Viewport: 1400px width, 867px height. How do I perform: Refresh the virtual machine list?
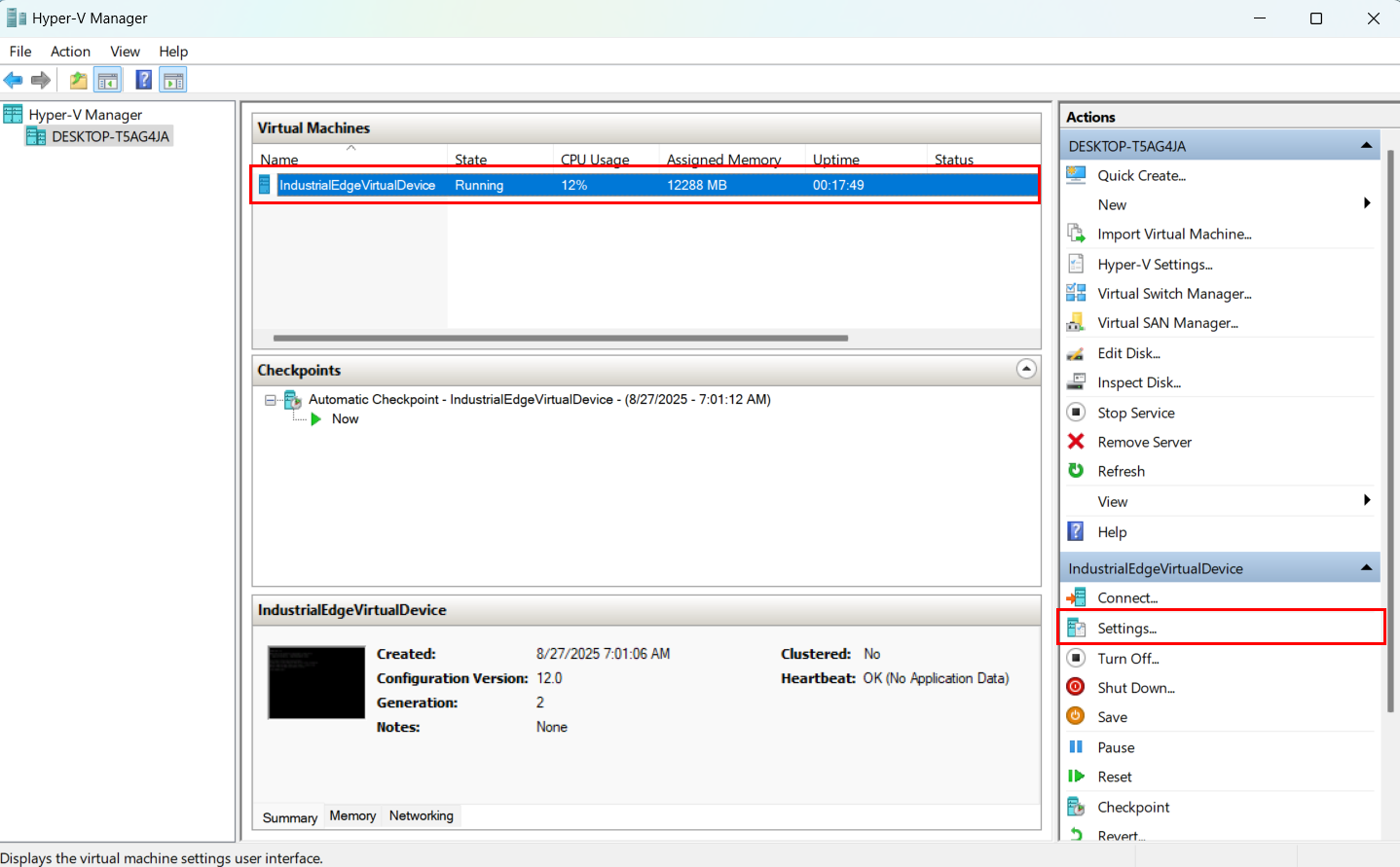[x=1120, y=471]
